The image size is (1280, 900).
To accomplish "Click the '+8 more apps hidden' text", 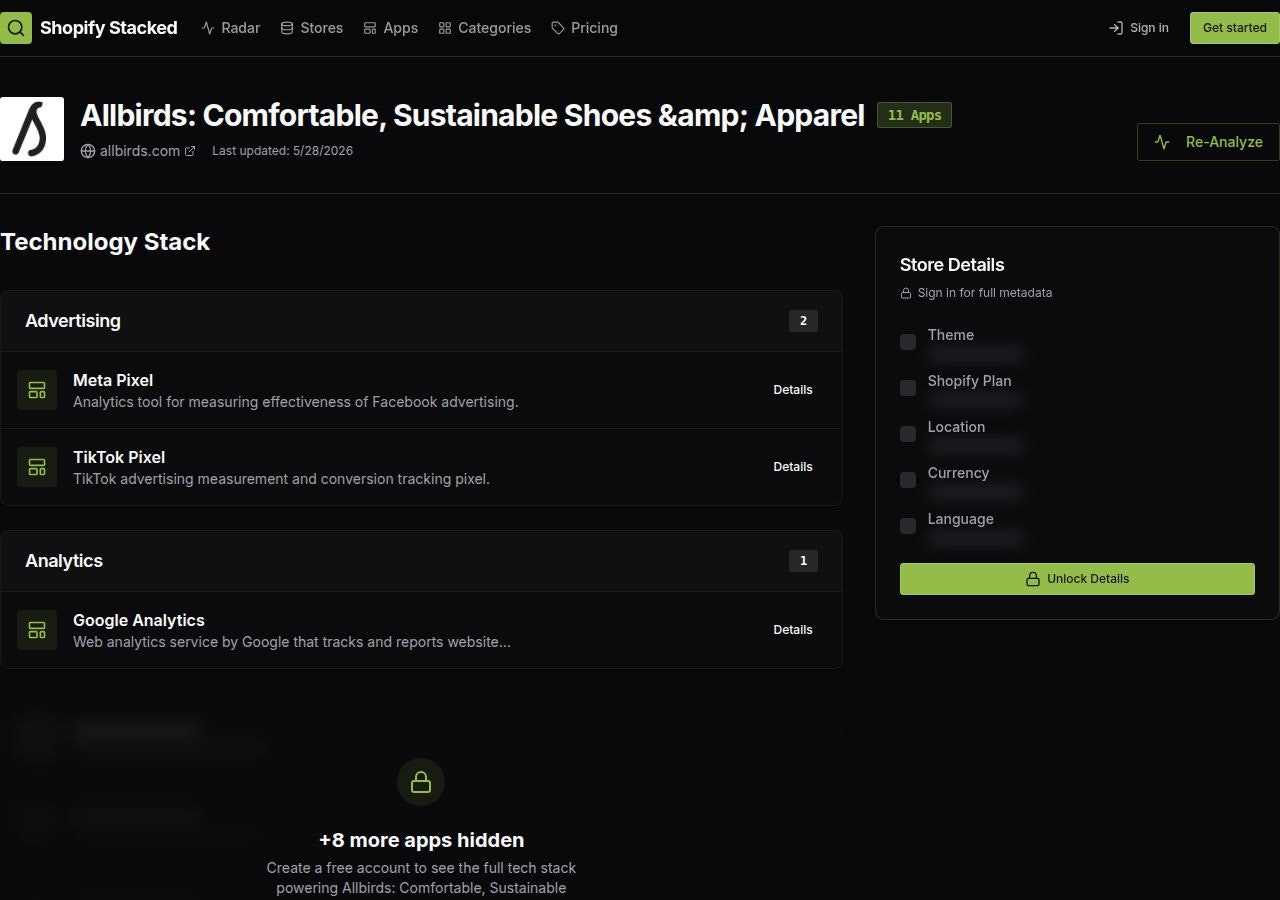I will 421,840.
